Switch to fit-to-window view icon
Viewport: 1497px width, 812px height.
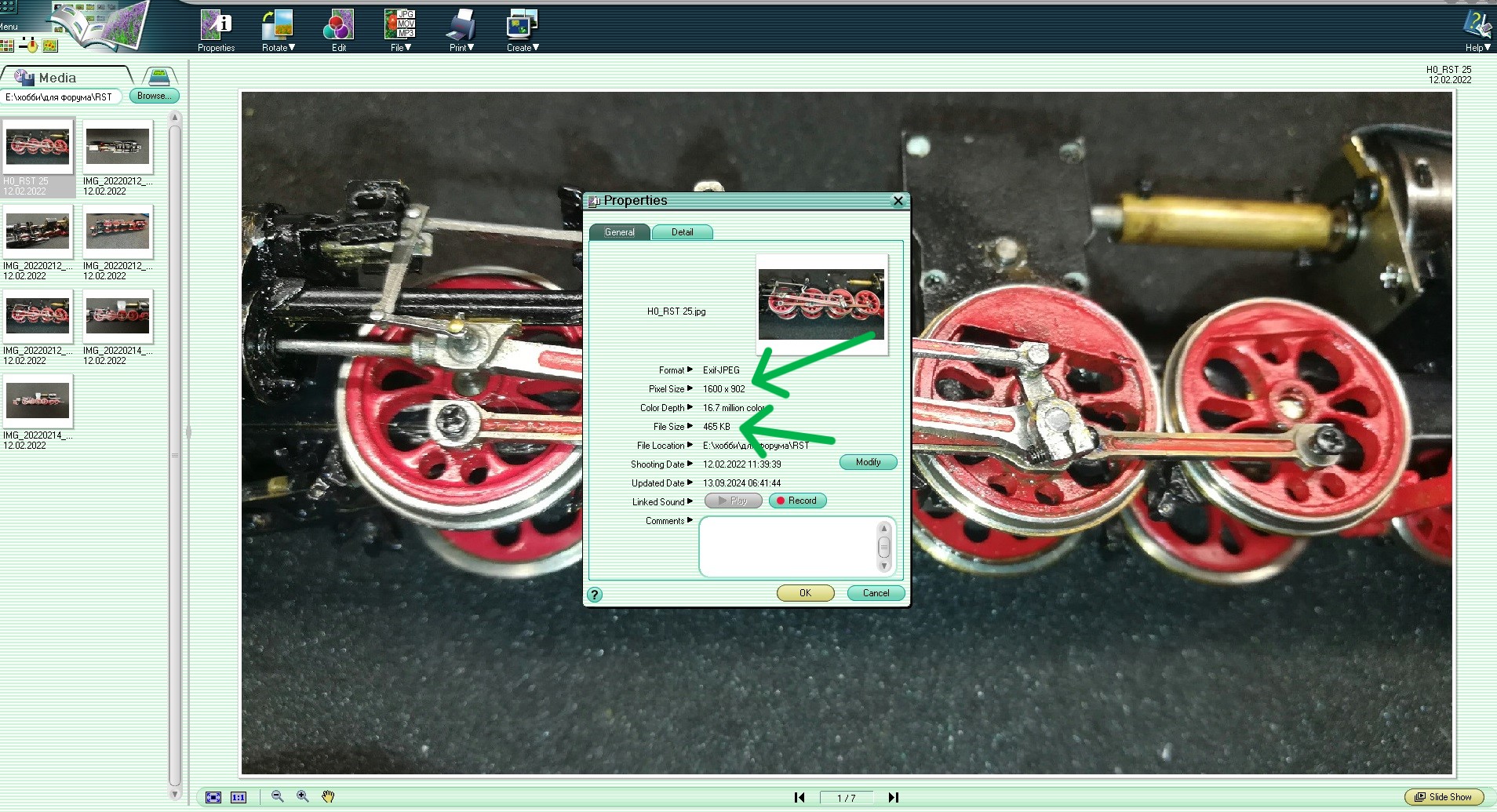[x=213, y=797]
